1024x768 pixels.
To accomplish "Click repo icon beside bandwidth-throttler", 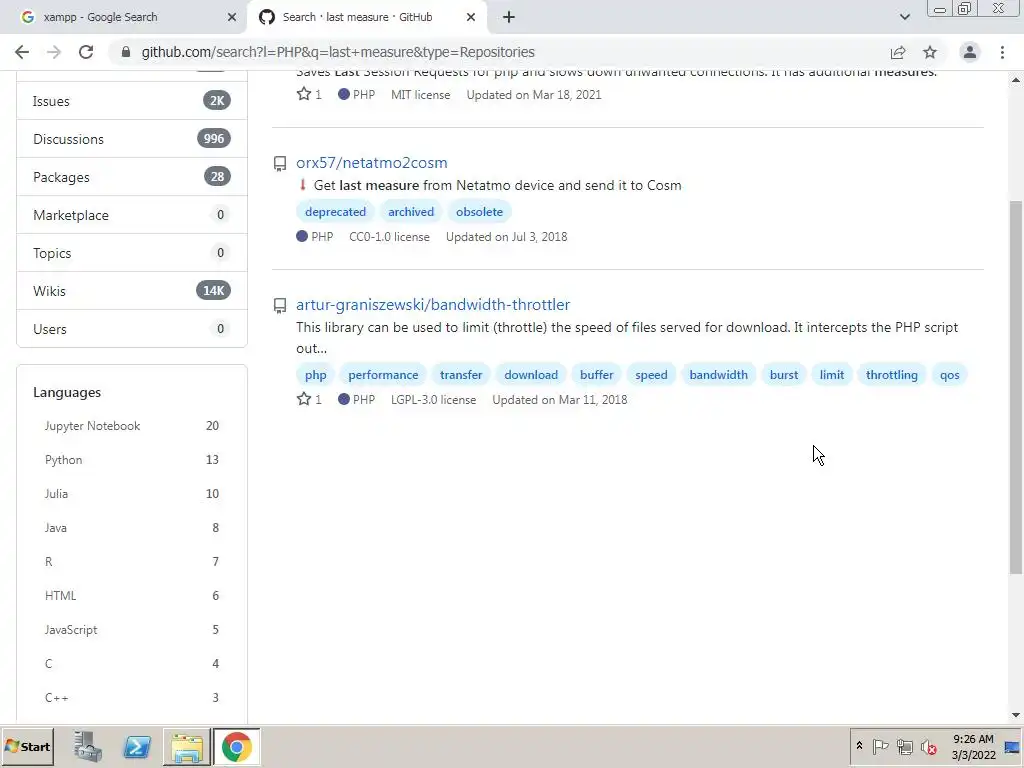I will (280, 305).
